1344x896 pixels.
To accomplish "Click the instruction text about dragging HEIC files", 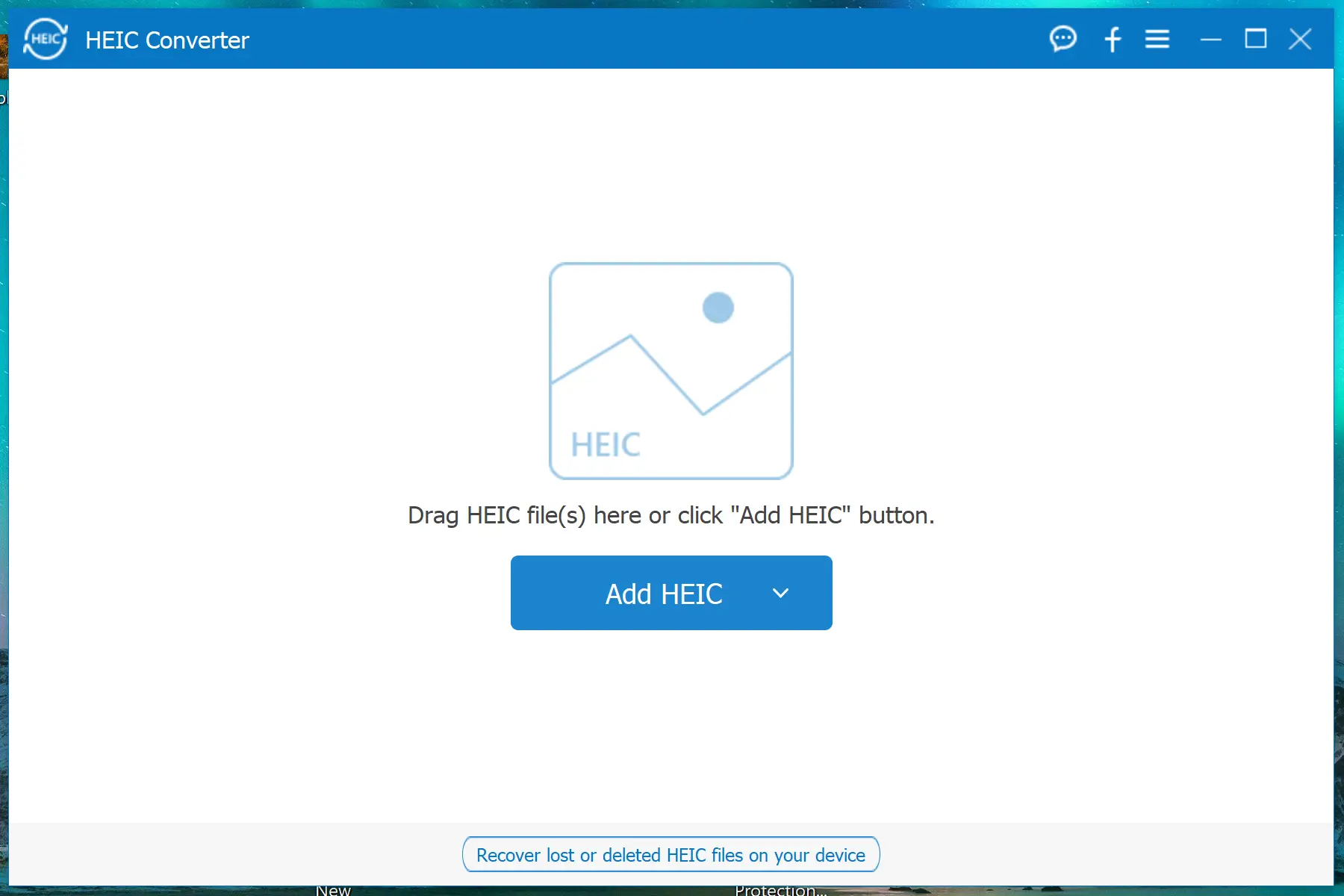I will tap(670, 515).
